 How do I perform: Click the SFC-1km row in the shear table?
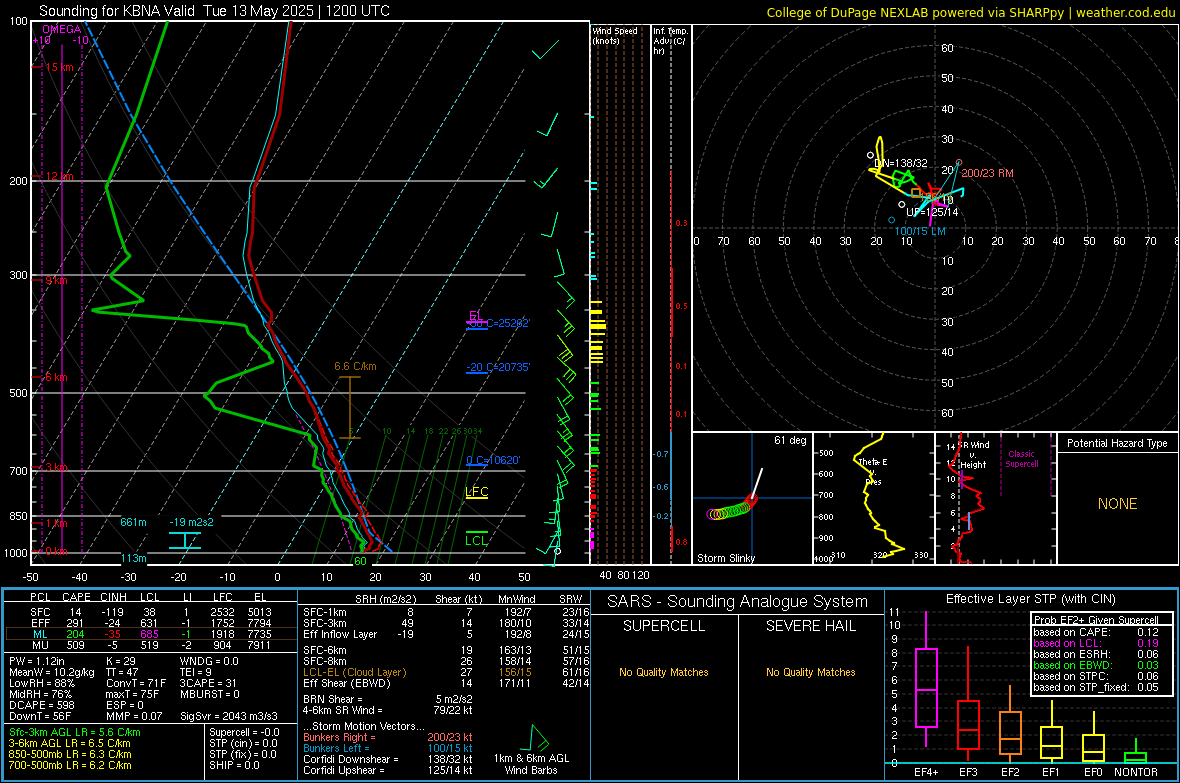(446, 612)
